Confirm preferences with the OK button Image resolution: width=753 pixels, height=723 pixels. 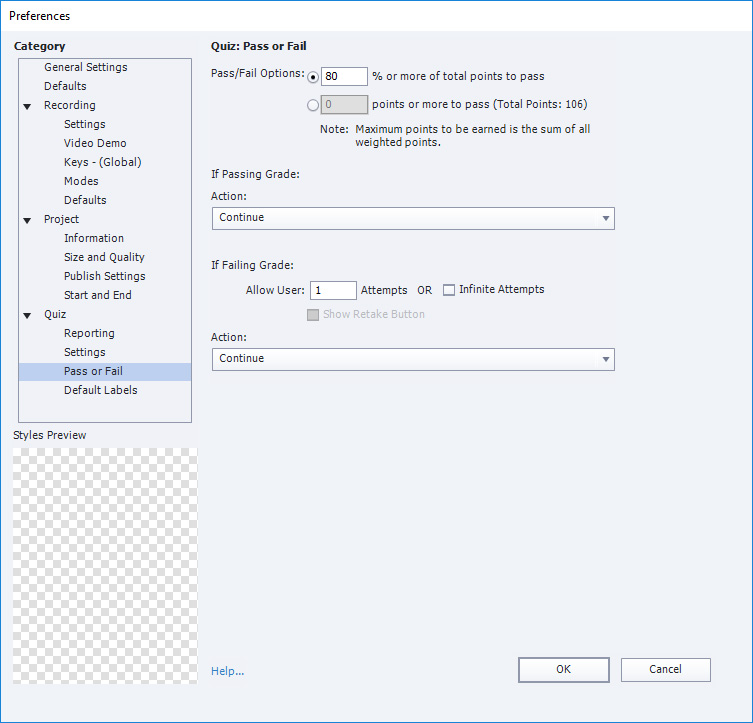[x=563, y=669]
